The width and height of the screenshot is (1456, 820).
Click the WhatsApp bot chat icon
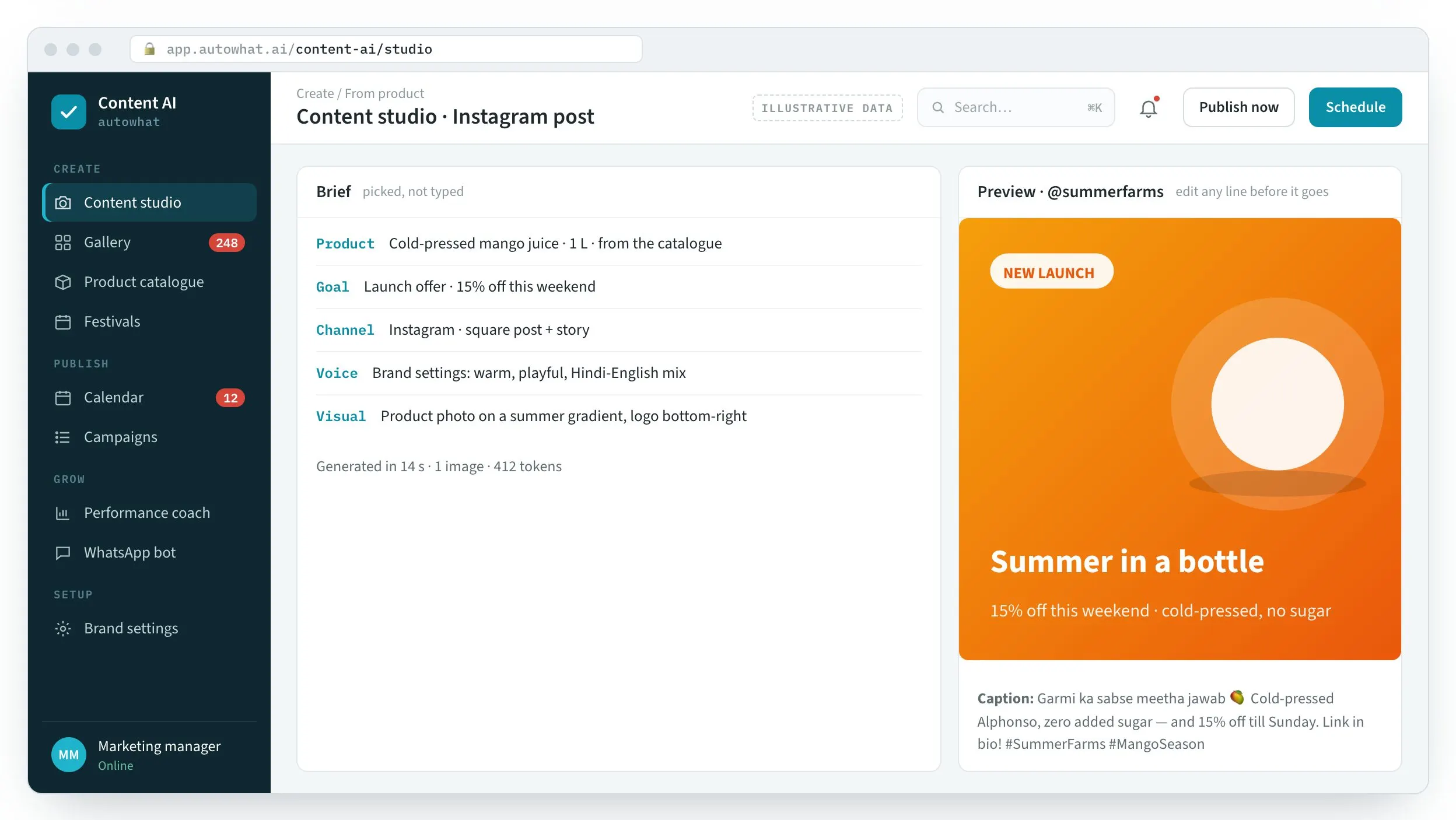pos(62,553)
